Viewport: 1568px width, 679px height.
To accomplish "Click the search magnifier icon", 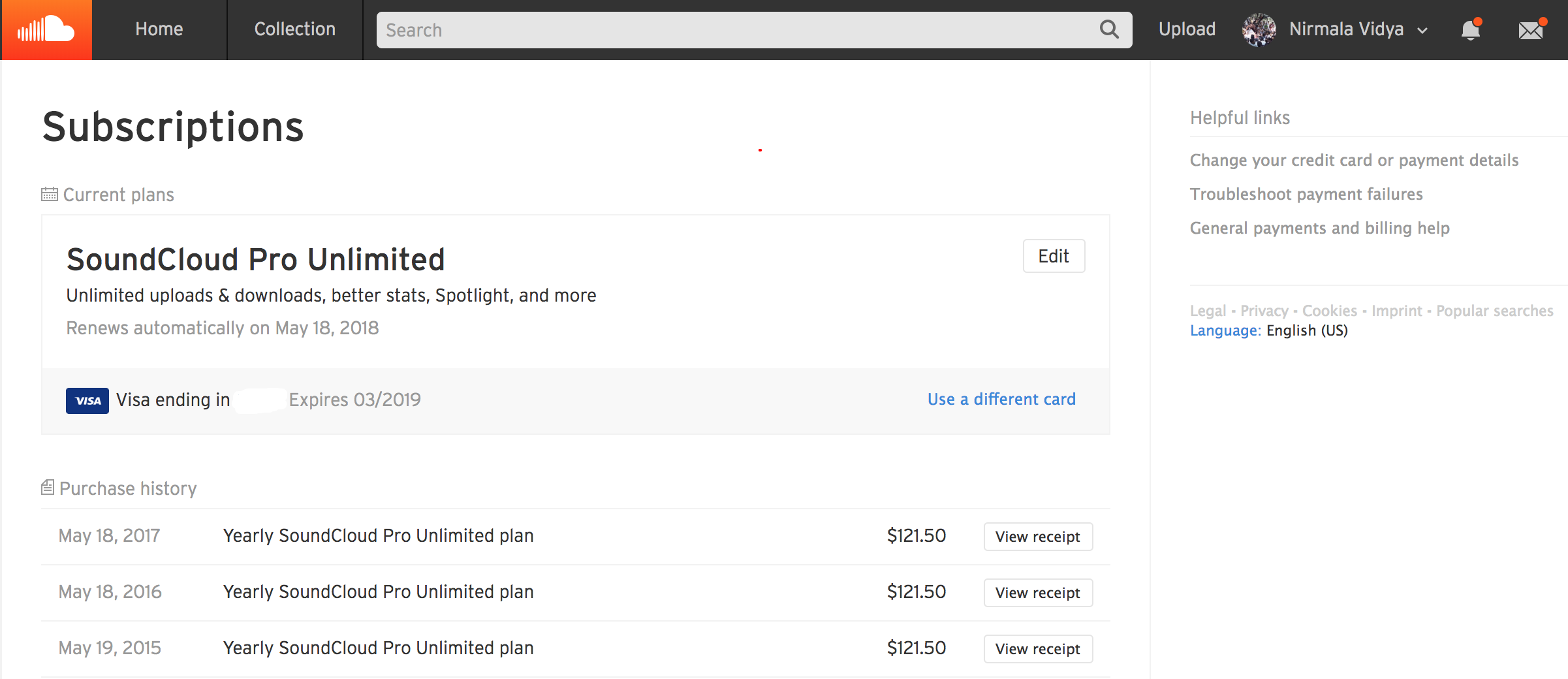I will pyautogui.click(x=1109, y=29).
